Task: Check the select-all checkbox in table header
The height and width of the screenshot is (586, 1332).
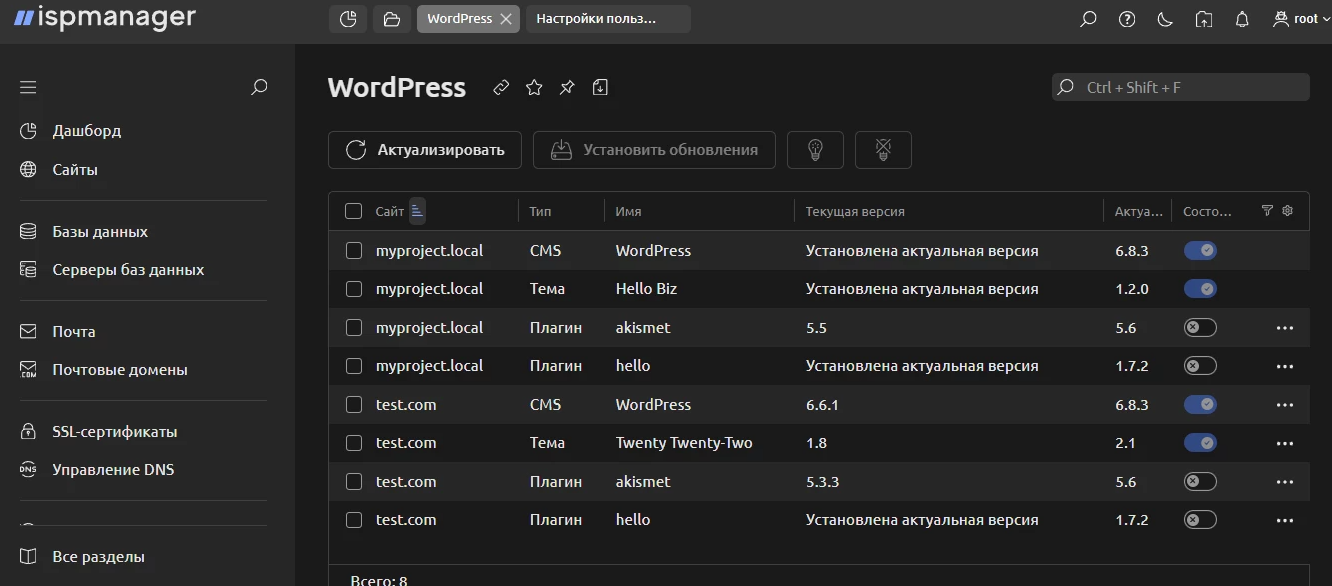Action: point(353,211)
